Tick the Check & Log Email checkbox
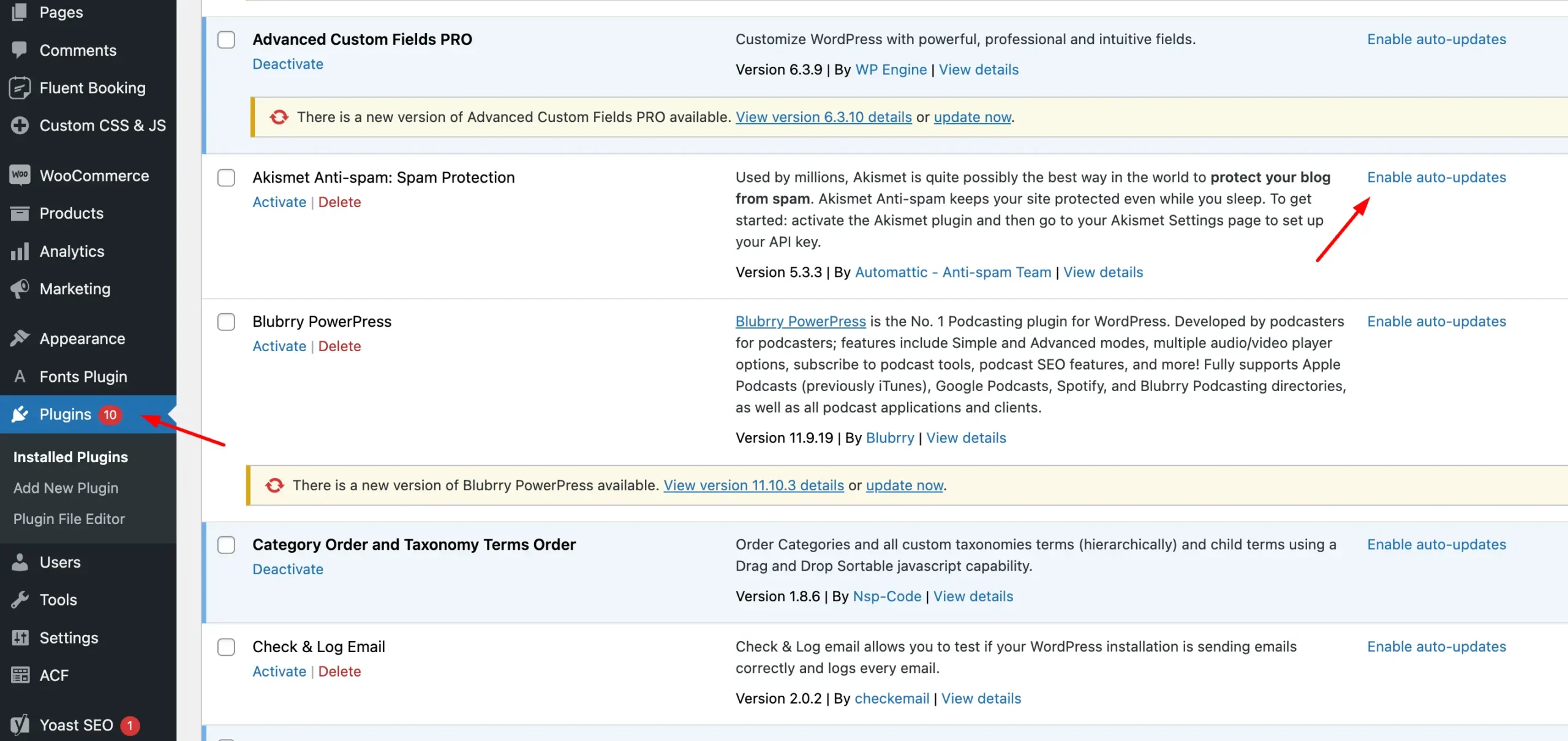Screen dimensions: 1568x741 point(226,647)
